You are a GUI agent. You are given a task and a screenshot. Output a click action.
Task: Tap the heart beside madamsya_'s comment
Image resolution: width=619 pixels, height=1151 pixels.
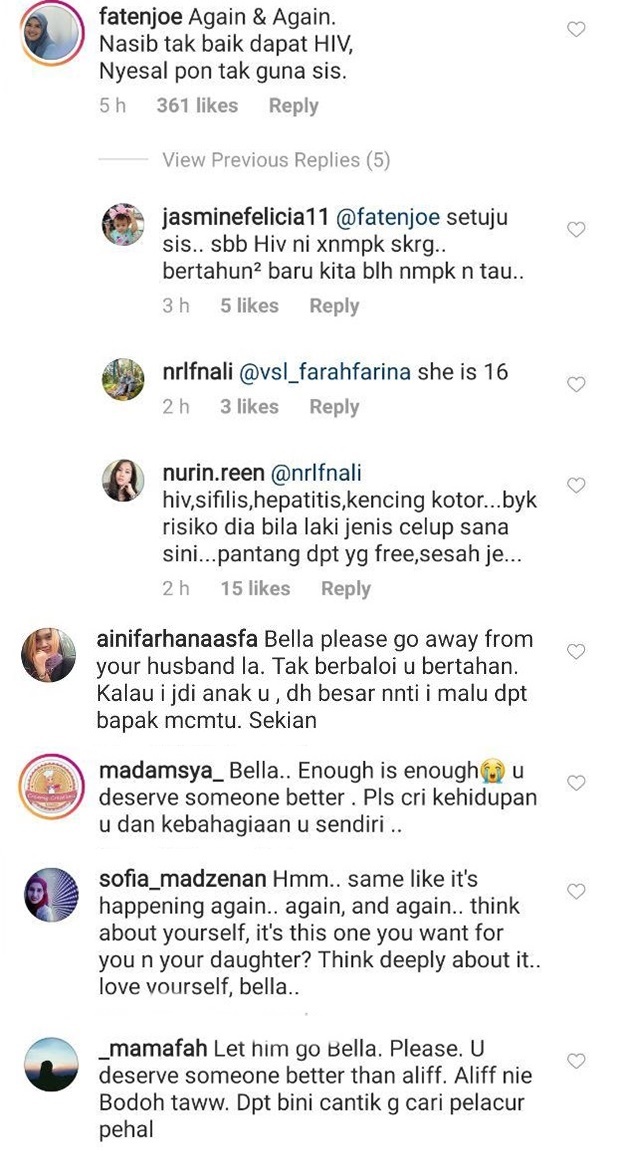coord(576,781)
